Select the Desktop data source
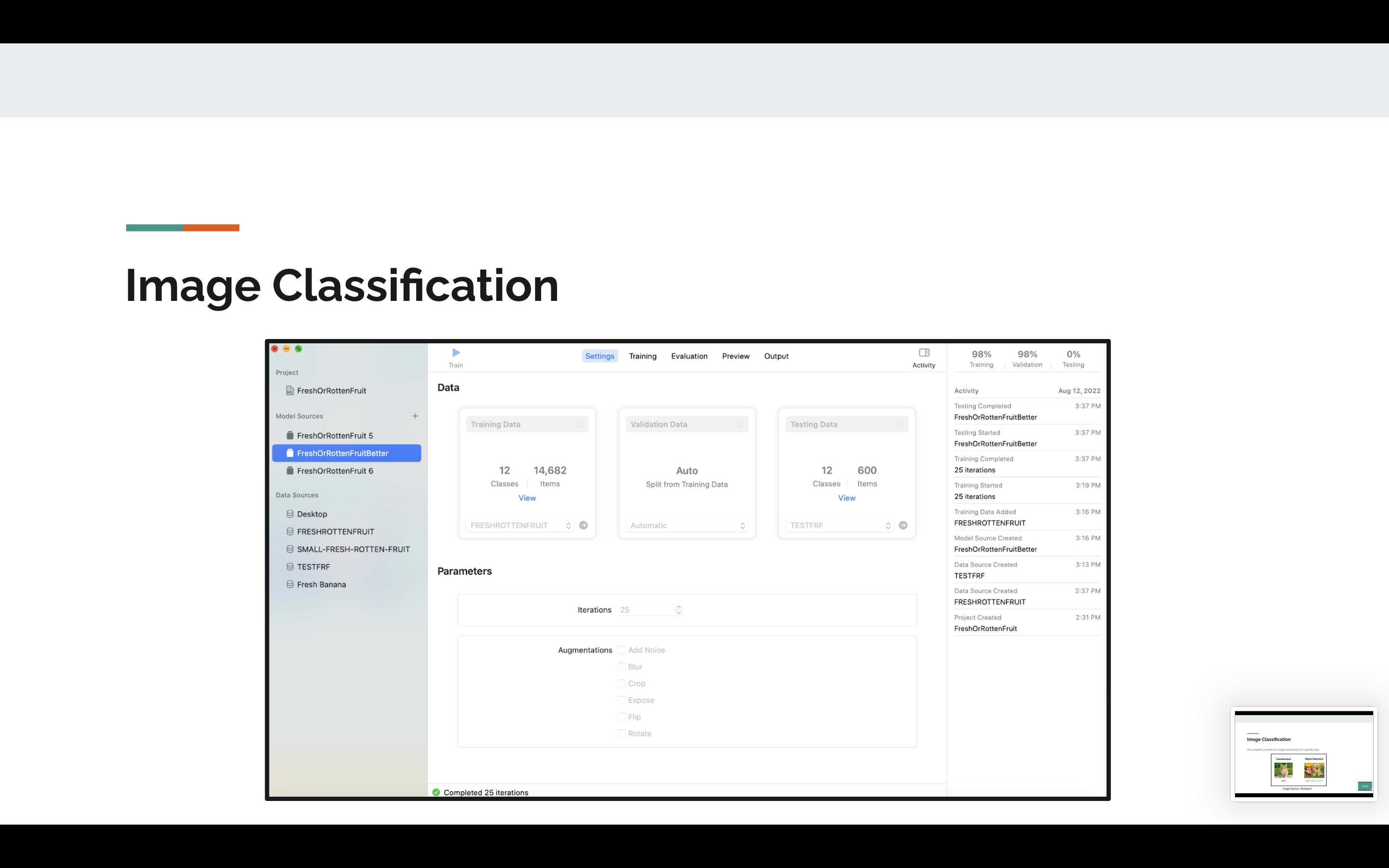The height and width of the screenshot is (868, 1389). click(312, 514)
